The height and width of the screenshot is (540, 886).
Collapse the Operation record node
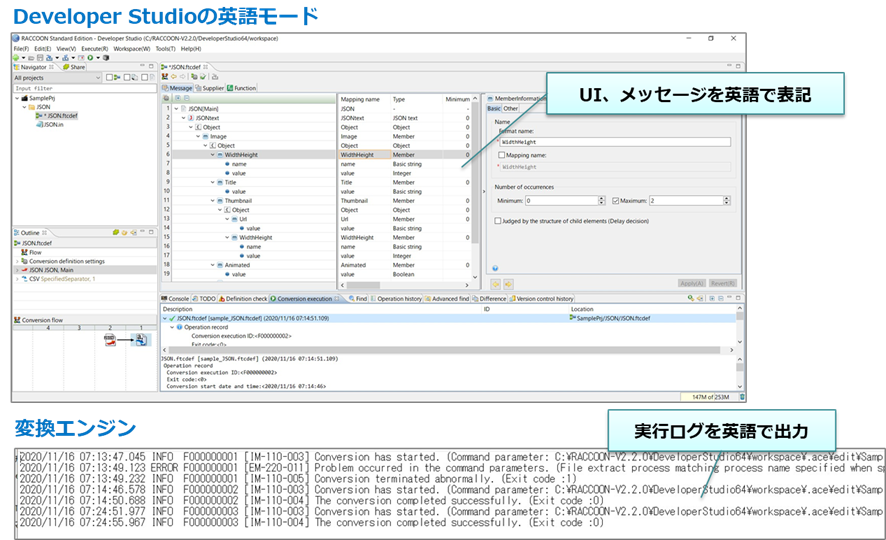tap(172, 327)
